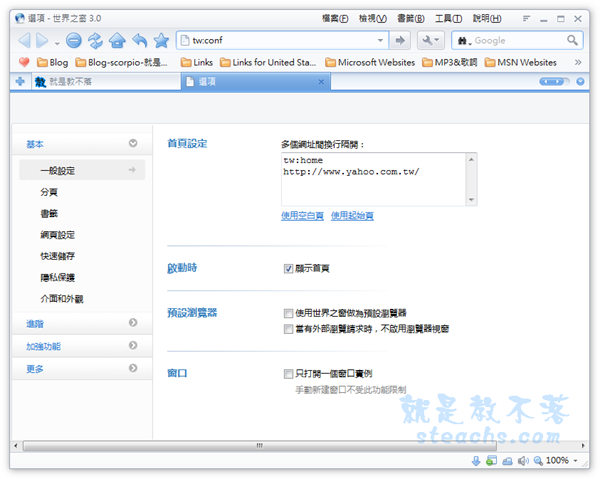This screenshot has width=600, height=479.
Task: Open the Links bookmarks folder
Action: 197,62
